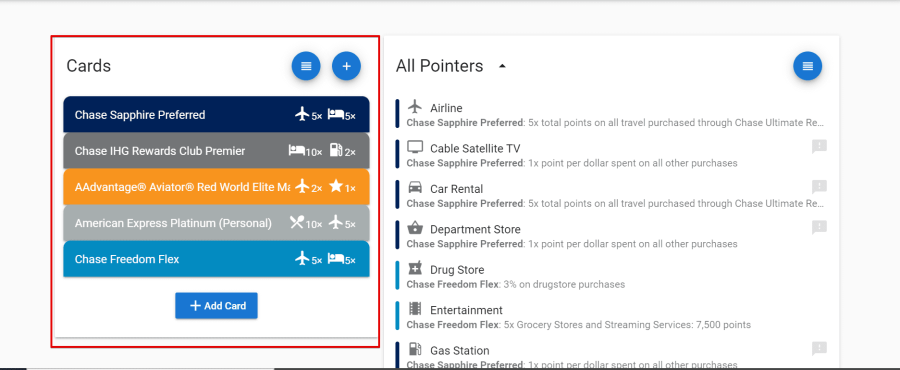This screenshot has height=370, width=900.
Task: Click the feedback icon on Car Rental row
Action: [x=819, y=187]
